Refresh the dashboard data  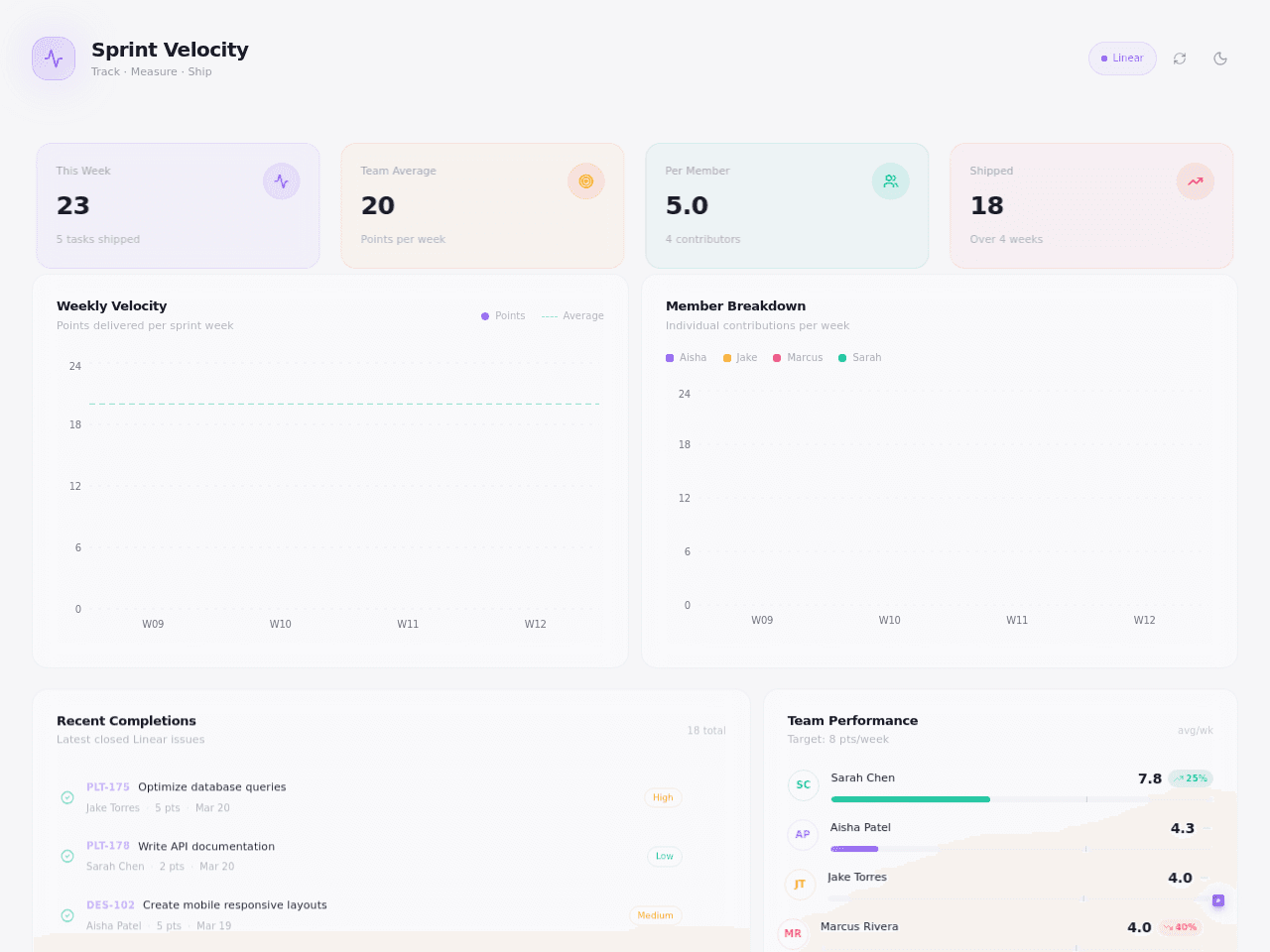click(x=1180, y=59)
